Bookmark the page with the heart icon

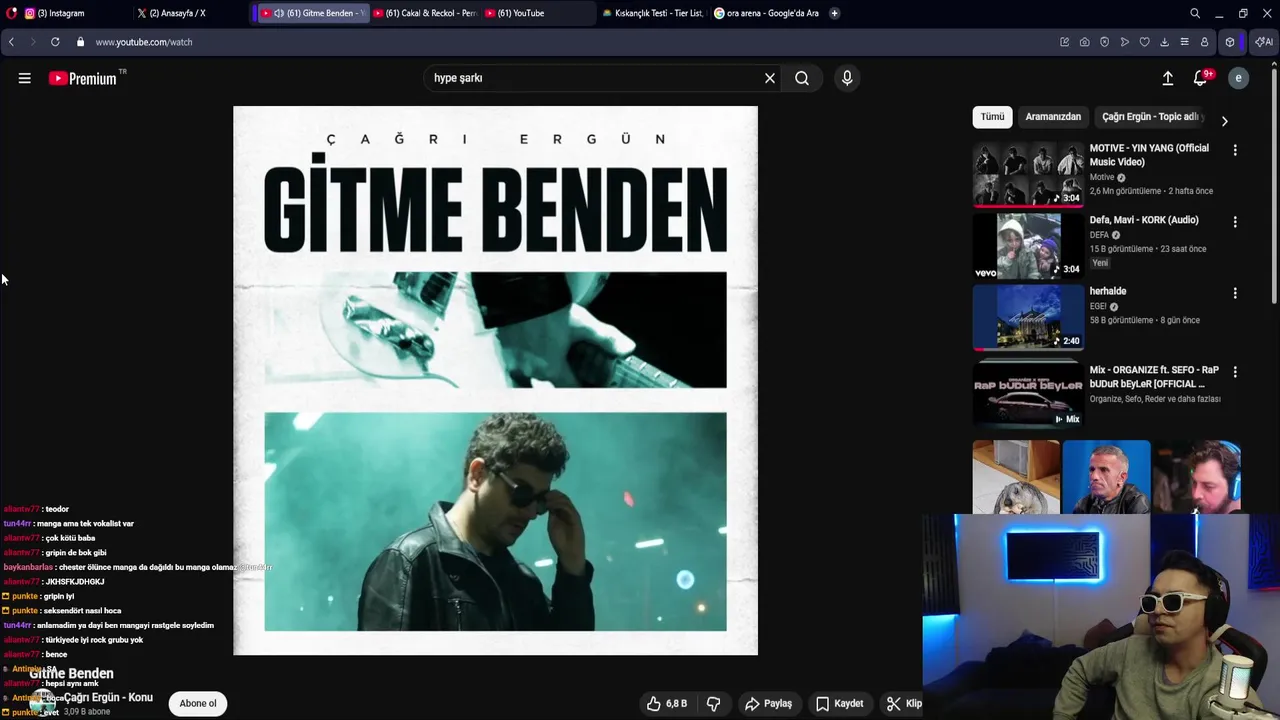(x=1144, y=42)
